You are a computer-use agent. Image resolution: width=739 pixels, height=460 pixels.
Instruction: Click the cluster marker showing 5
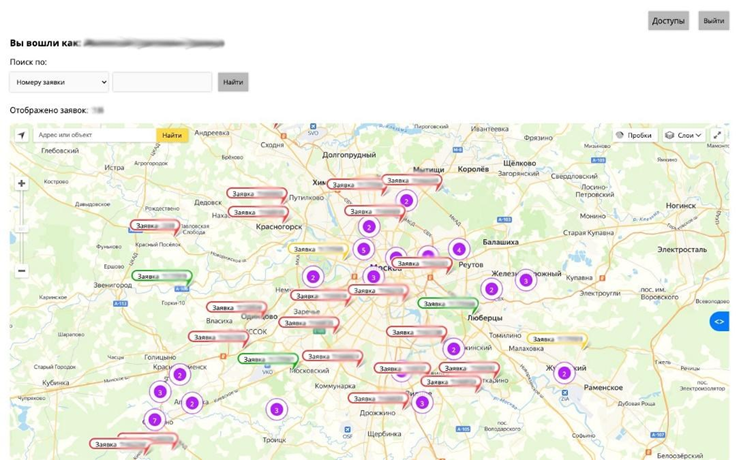(363, 249)
